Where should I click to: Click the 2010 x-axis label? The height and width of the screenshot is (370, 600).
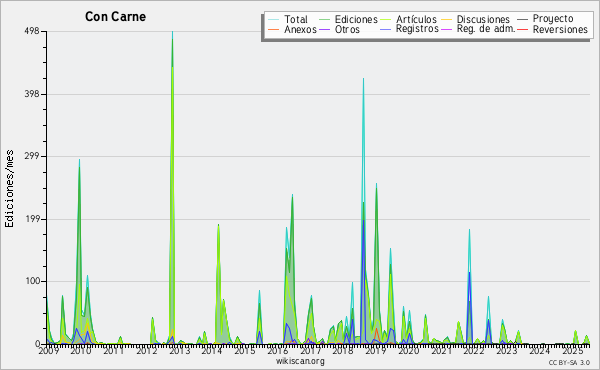(80, 351)
